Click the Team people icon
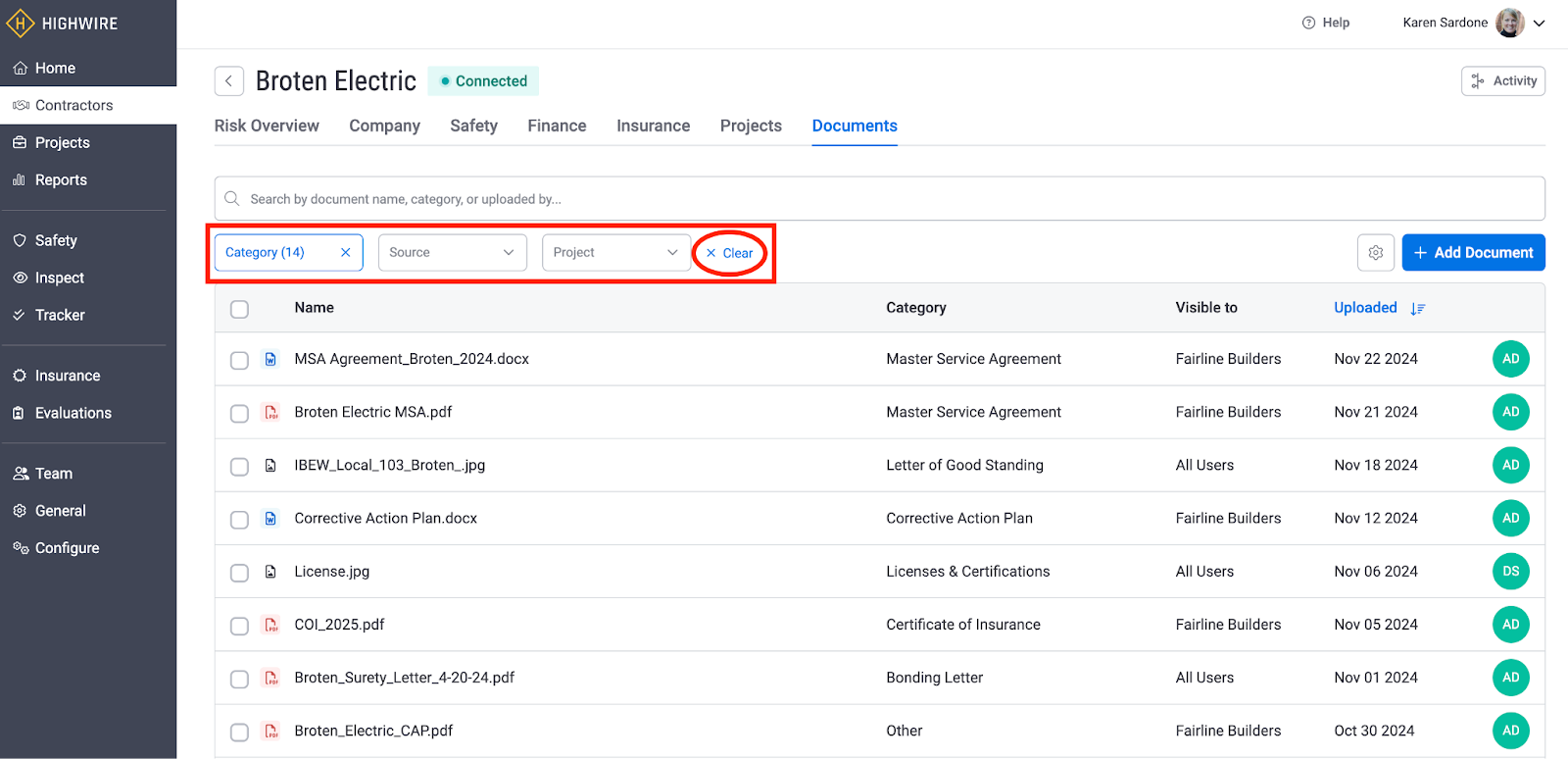This screenshot has width=1568, height=759. (20, 474)
